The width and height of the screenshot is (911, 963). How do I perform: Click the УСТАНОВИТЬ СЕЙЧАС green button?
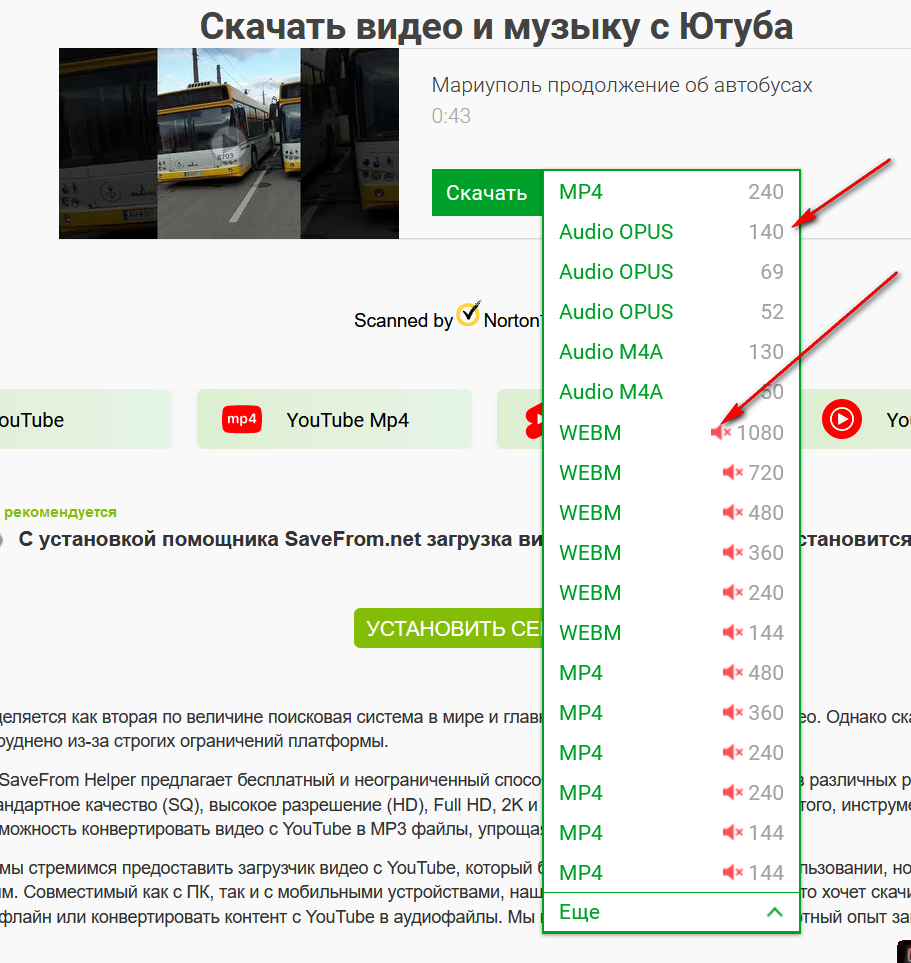449,628
